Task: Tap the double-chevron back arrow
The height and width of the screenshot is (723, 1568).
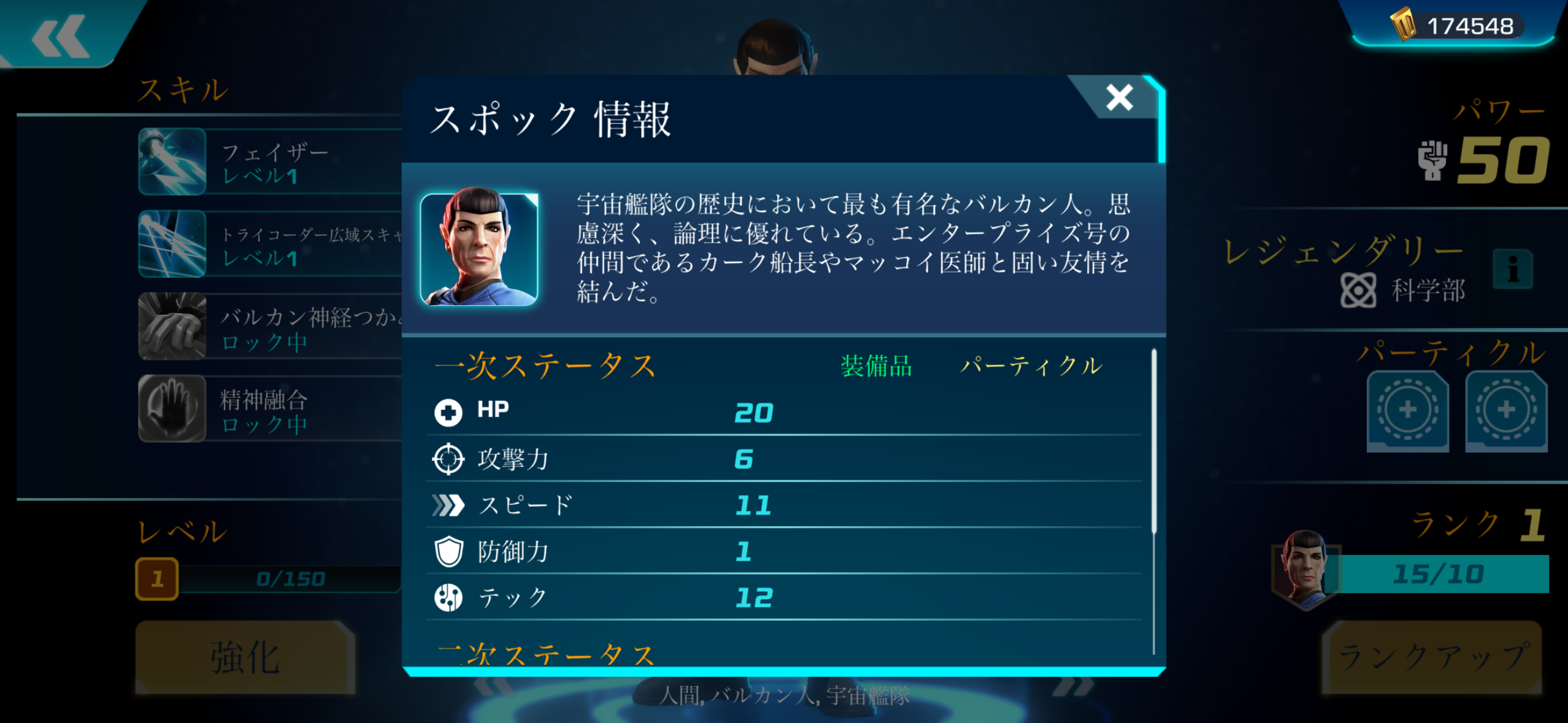Action: tap(60, 37)
